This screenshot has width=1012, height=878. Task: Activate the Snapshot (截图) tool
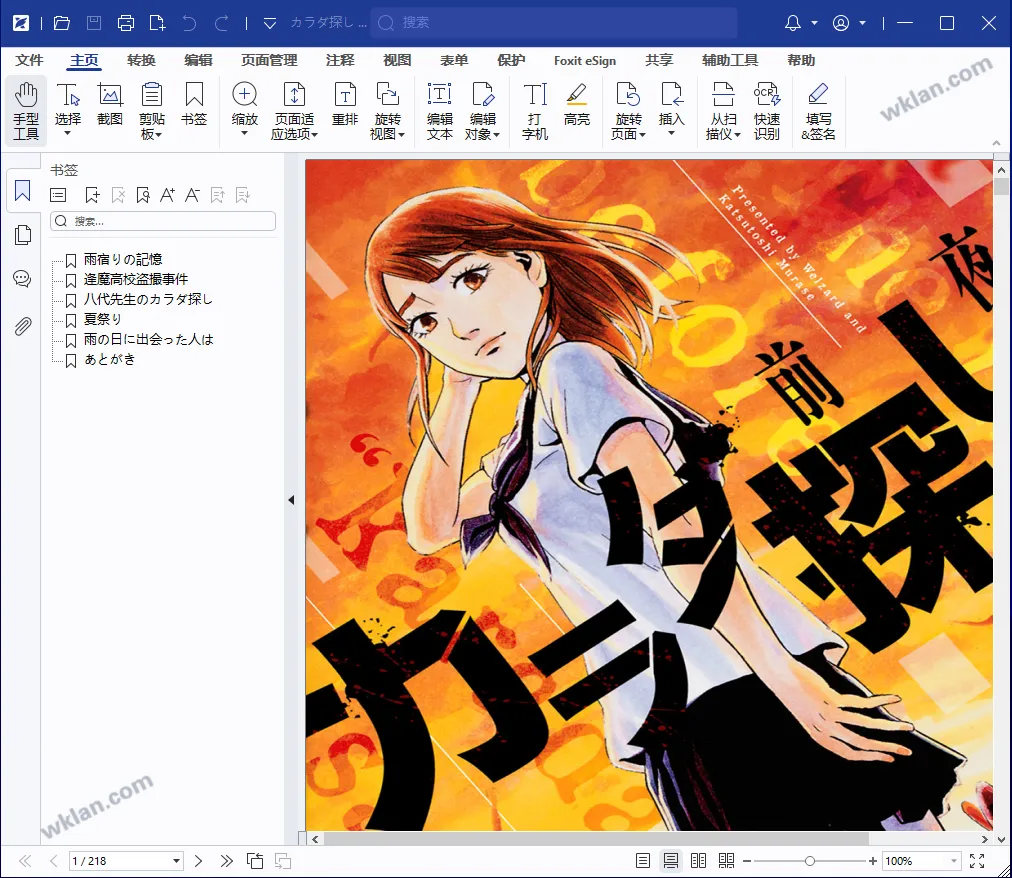click(110, 105)
